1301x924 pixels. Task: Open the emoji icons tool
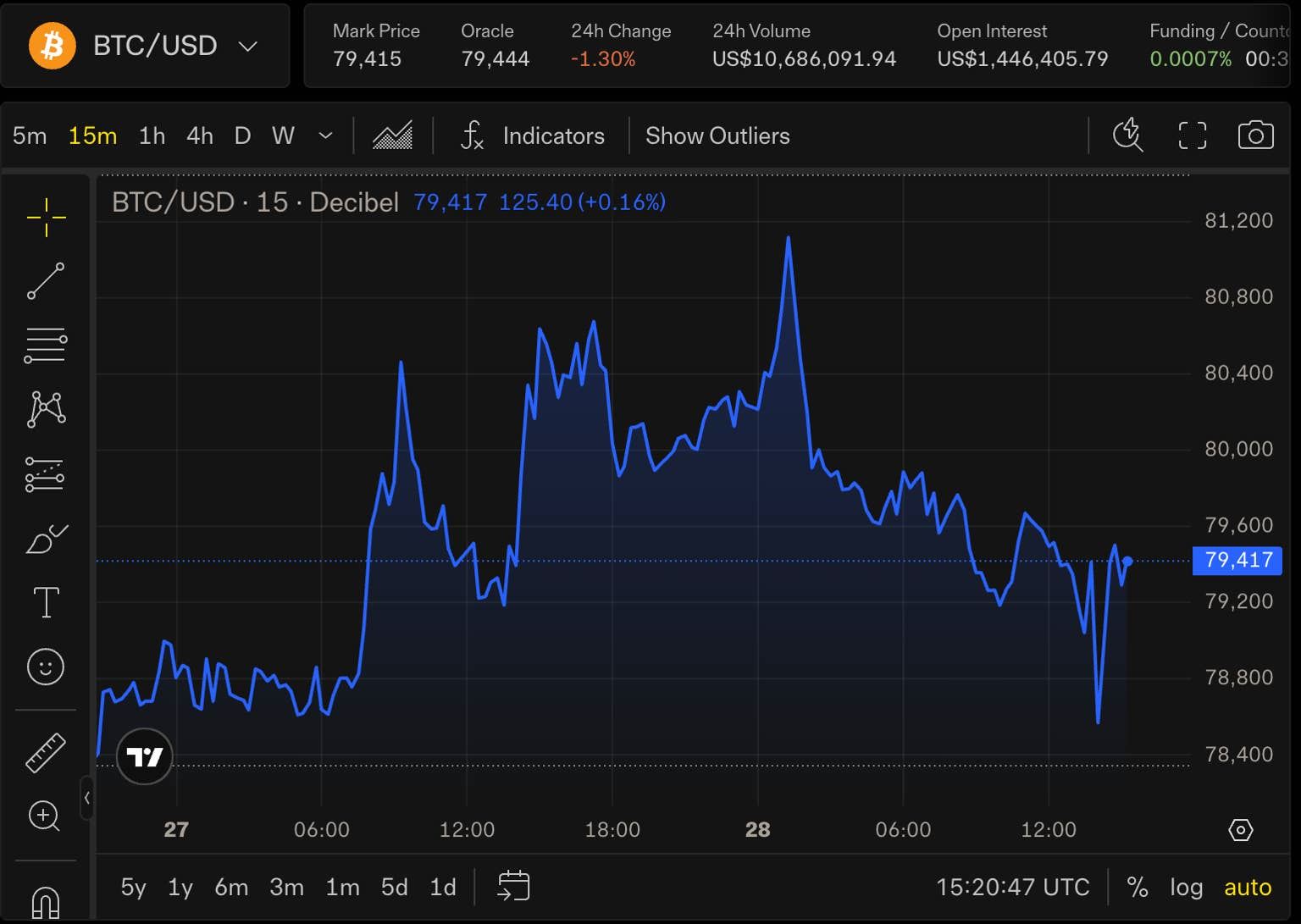[46, 667]
